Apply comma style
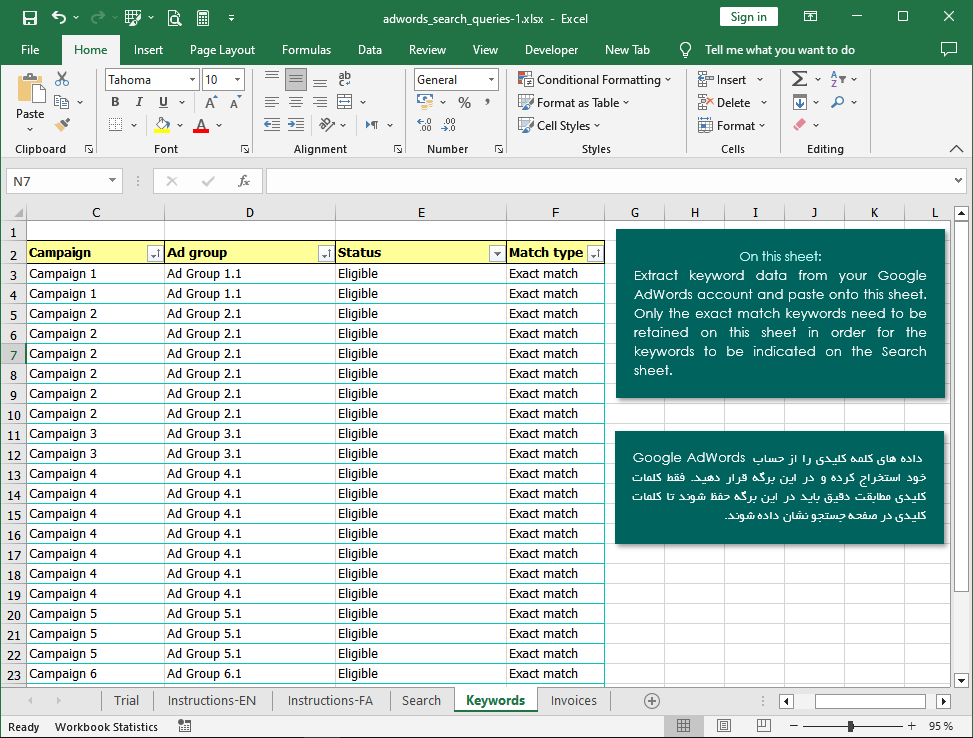The image size is (973, 738). (488, 102)
